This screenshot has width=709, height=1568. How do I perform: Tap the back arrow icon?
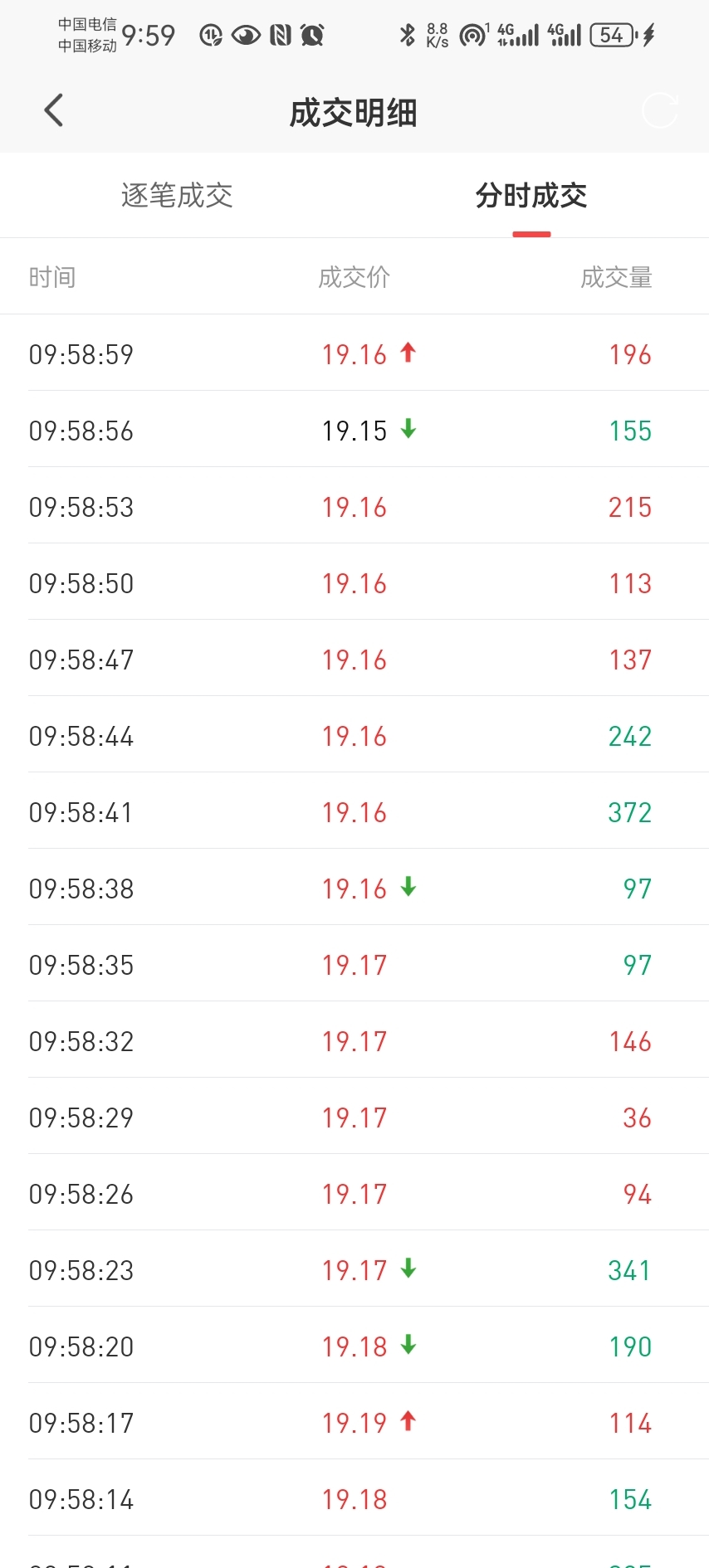(x=54, y=110)
